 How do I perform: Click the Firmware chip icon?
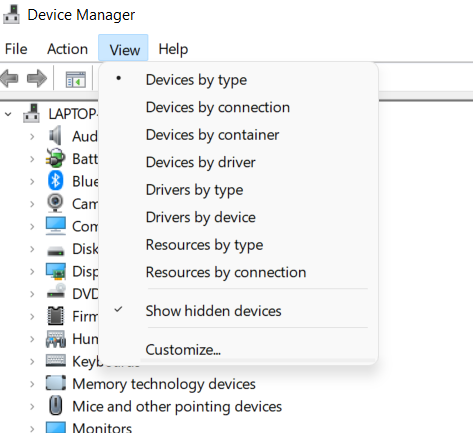[56, 316]
